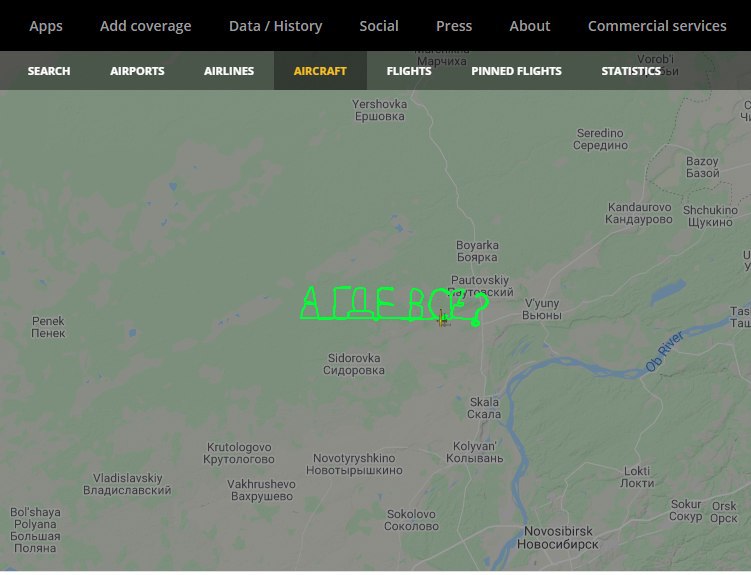The width and height of the screenshot is (751, 575).
Task: Switch to the AIRLINES tab
Action: coord(229,71)
